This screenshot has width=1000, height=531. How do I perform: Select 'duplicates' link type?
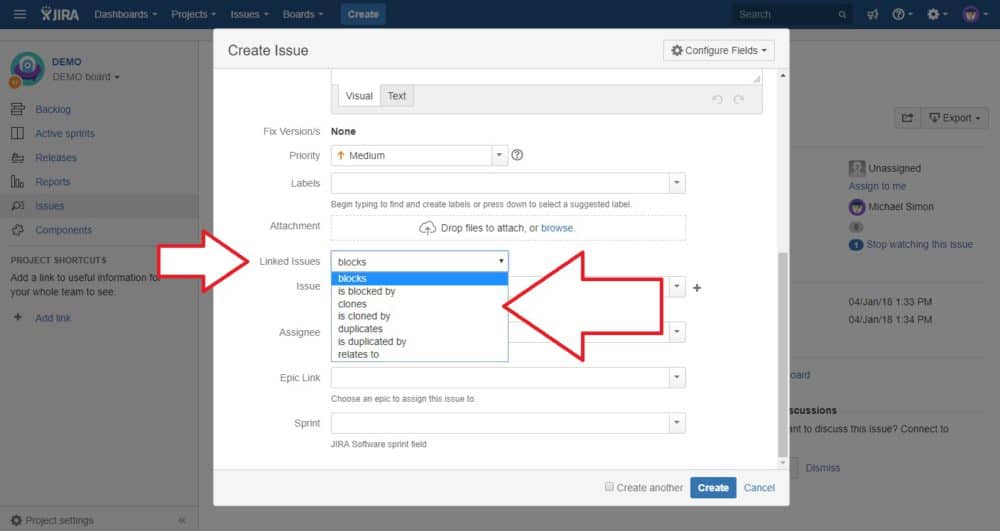pyautogui.click(x=420, y=329)
